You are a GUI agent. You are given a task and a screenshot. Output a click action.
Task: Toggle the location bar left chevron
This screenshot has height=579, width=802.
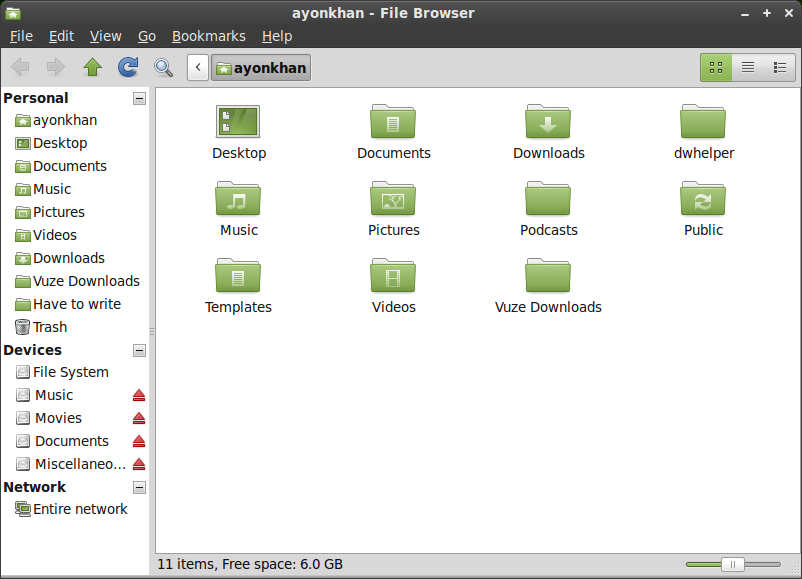(x=198, y=68)
